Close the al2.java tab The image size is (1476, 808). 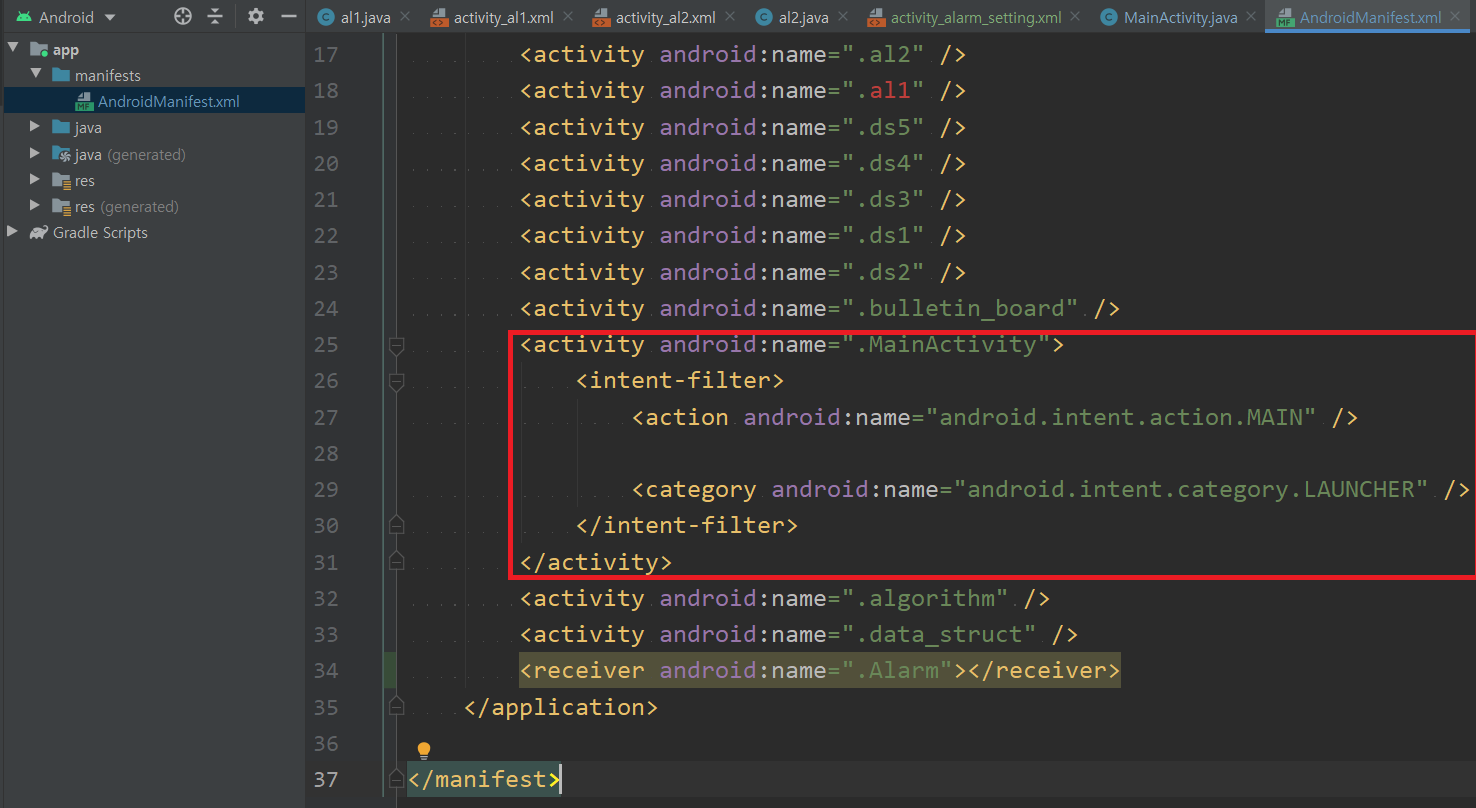(x=841, y=17)
